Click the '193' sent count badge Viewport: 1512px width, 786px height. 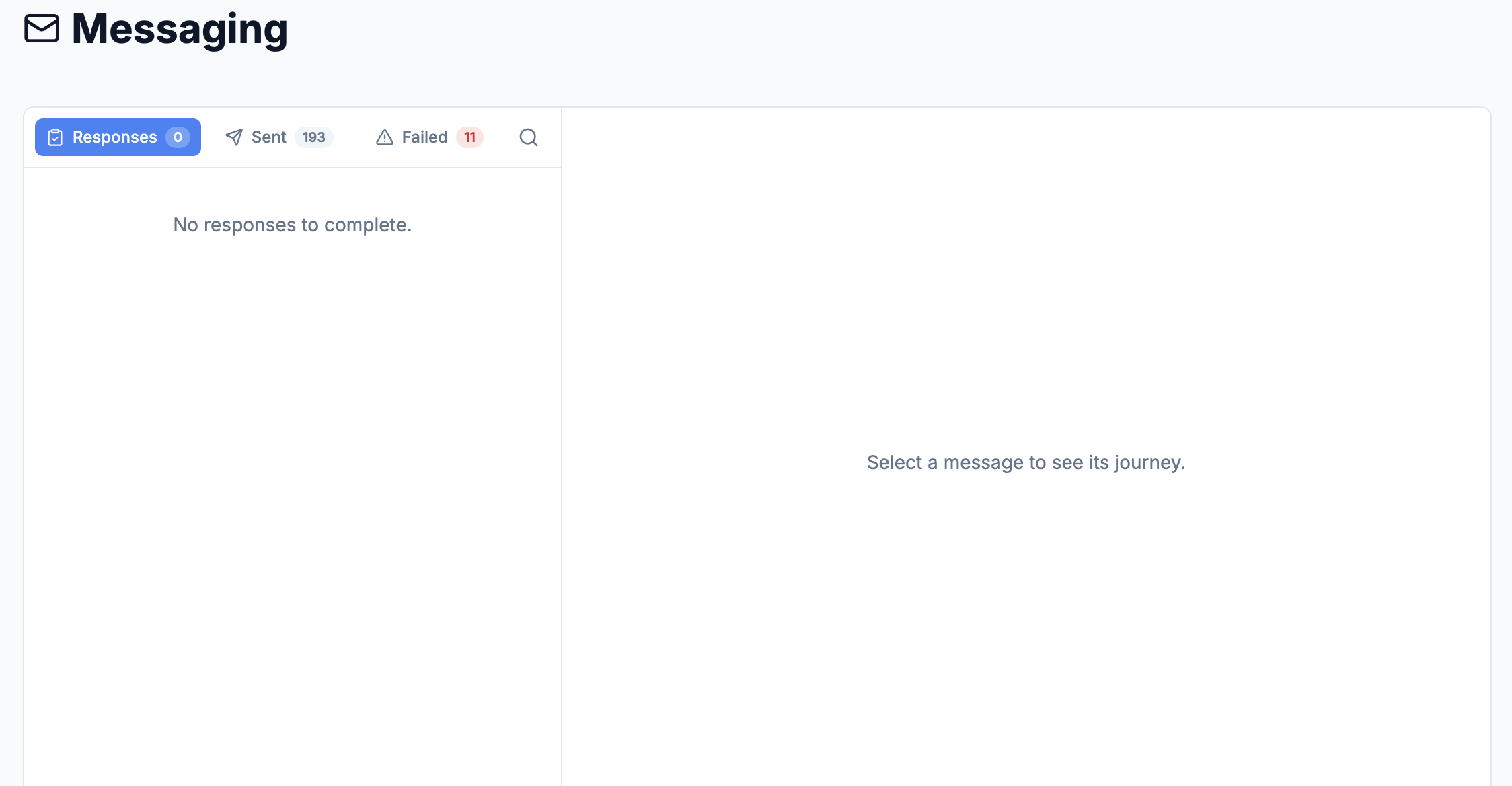coord(314,137)
